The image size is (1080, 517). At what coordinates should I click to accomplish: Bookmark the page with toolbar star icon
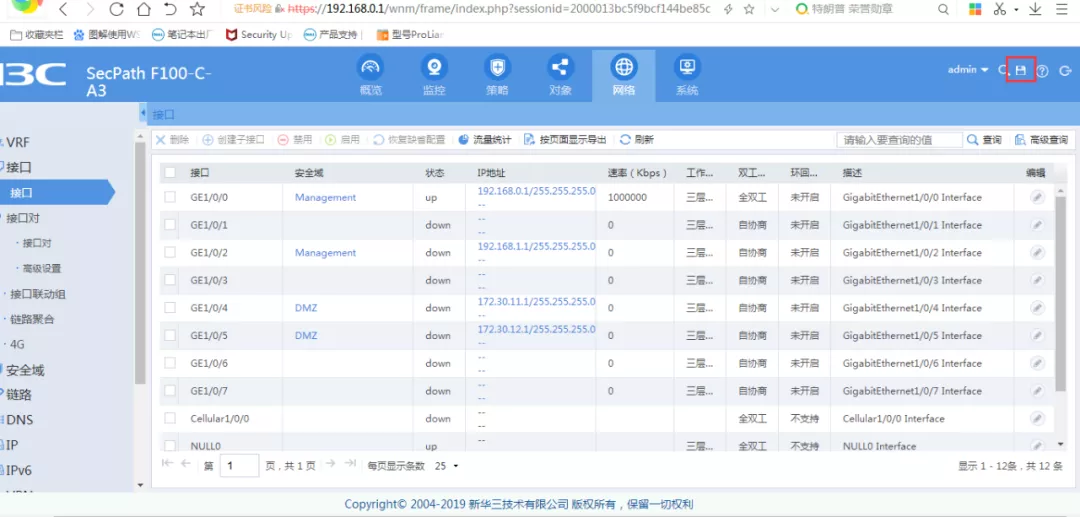pos(198,9)
